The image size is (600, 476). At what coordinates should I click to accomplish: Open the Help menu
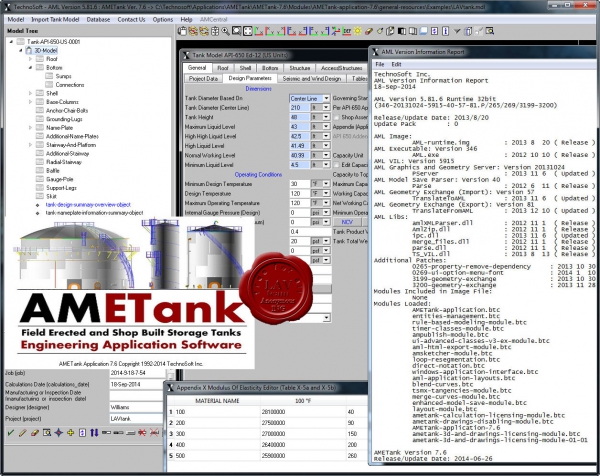coord(186,20)
